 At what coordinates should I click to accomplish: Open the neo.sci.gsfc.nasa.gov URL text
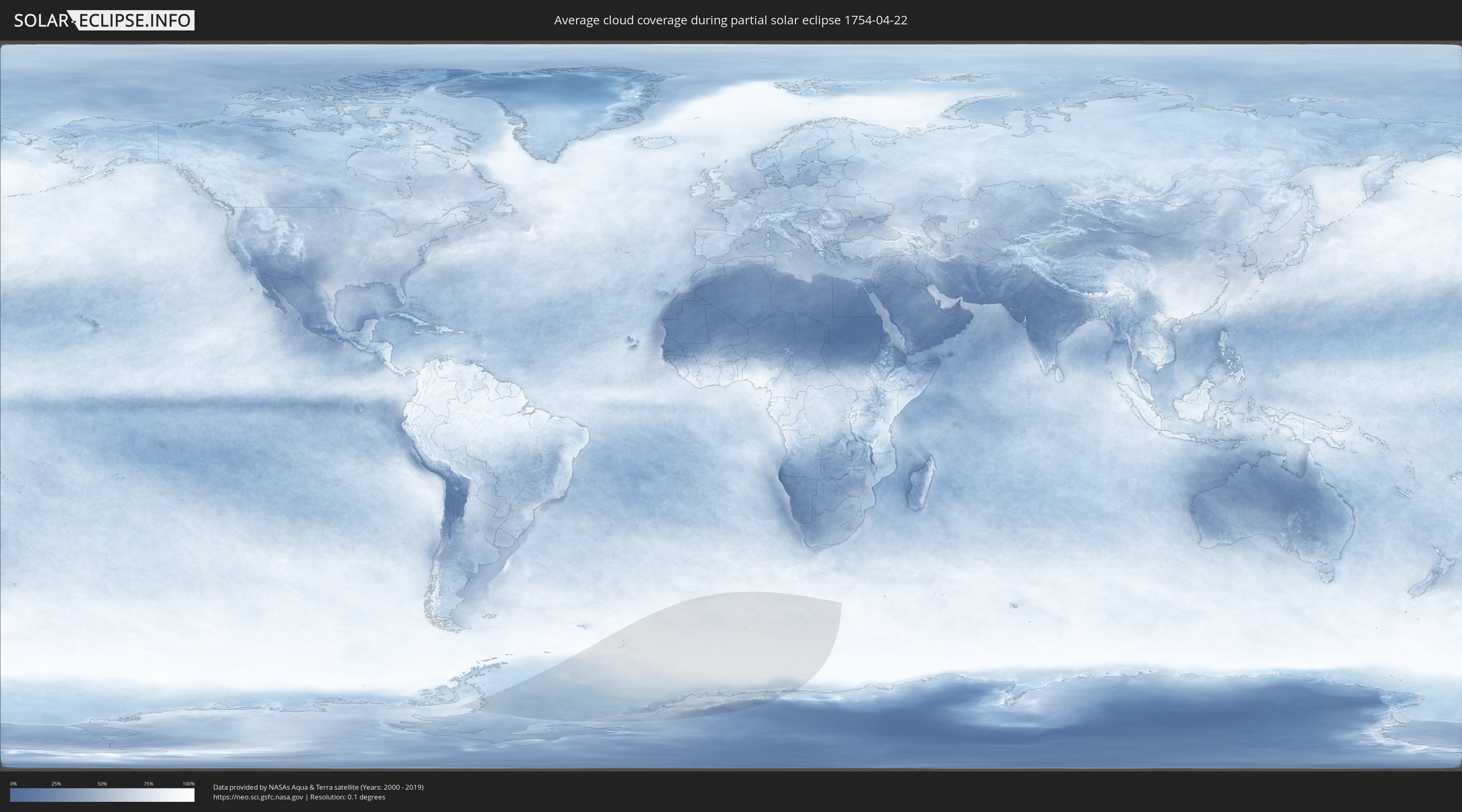point(258,797)
